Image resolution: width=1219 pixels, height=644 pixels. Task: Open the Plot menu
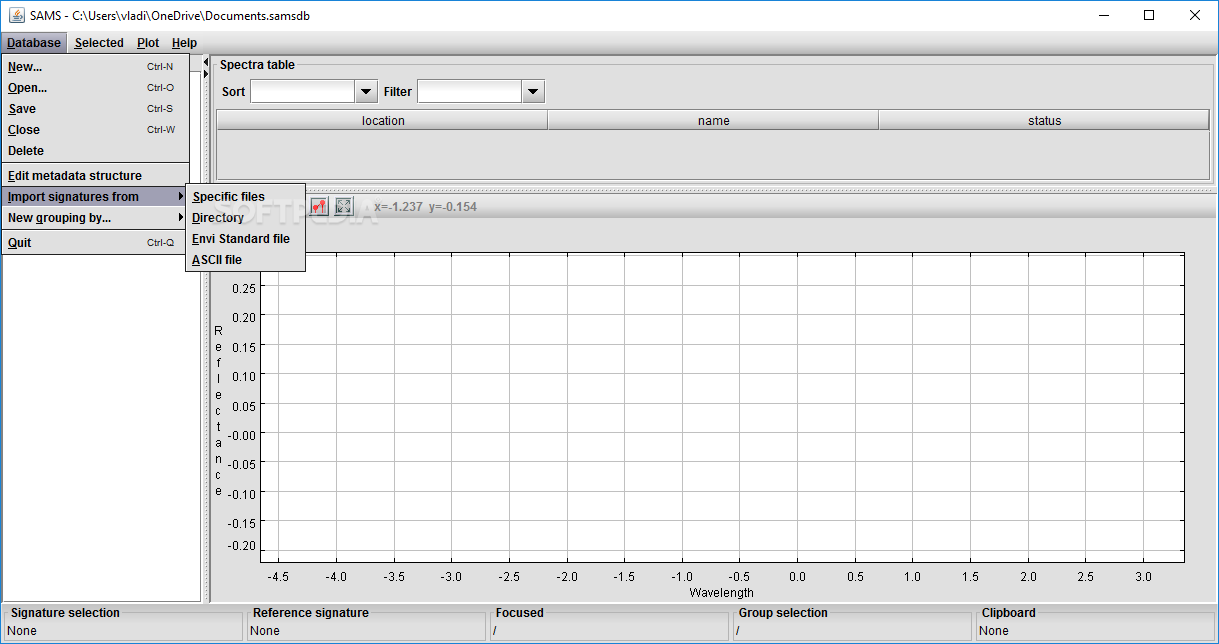[148, 43]
